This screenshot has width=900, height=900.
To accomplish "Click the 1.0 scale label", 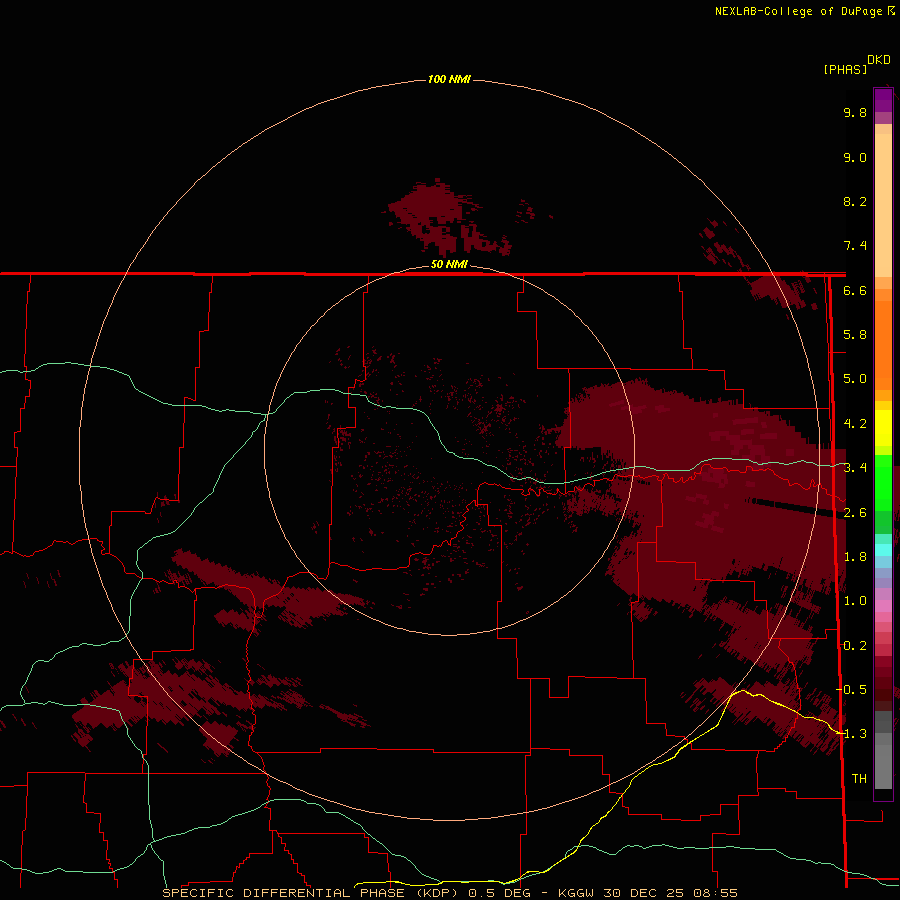I will (855, 602).
